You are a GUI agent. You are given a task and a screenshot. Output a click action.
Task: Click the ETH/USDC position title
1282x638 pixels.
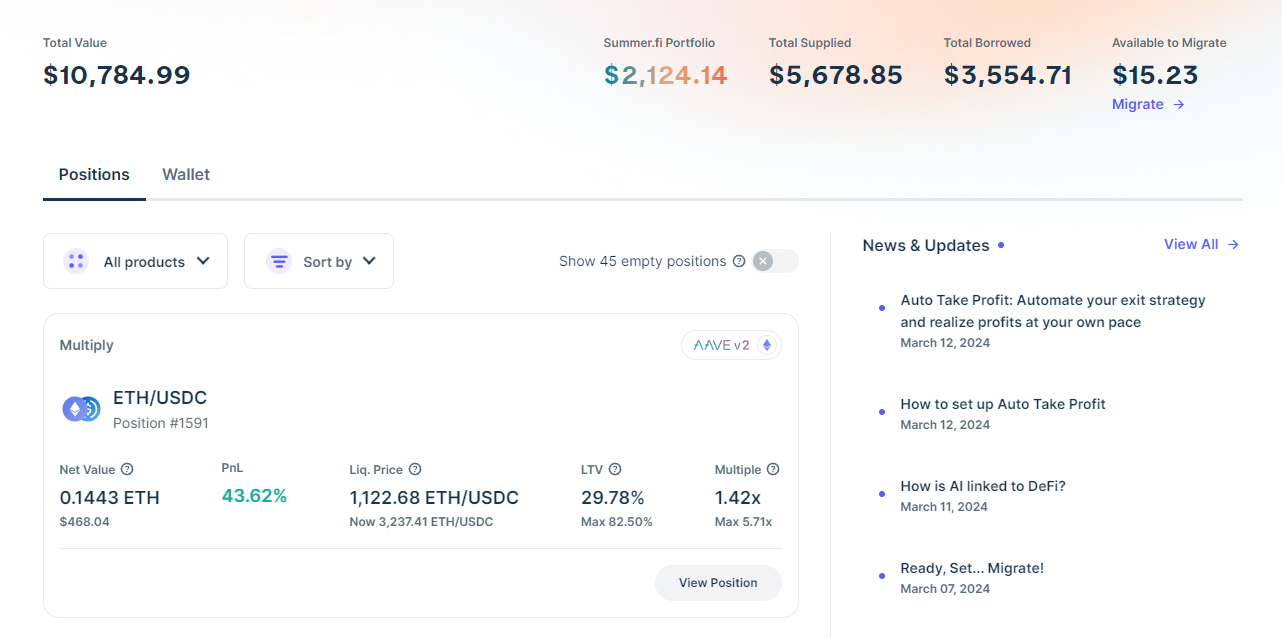point(160,398)
